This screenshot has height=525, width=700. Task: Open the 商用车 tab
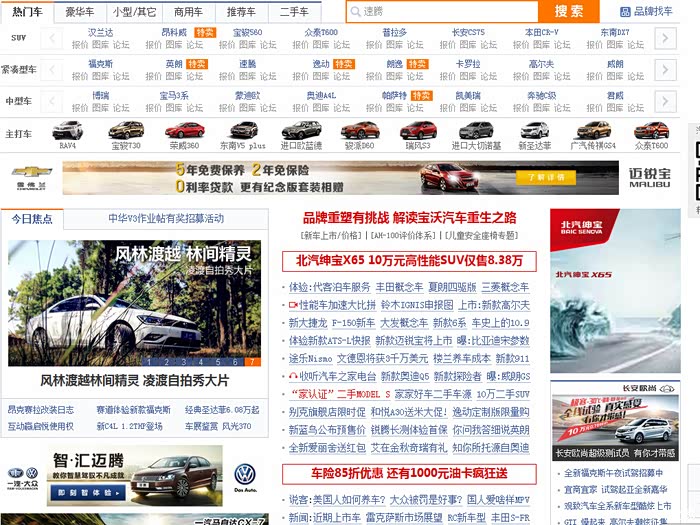point(188,12)
